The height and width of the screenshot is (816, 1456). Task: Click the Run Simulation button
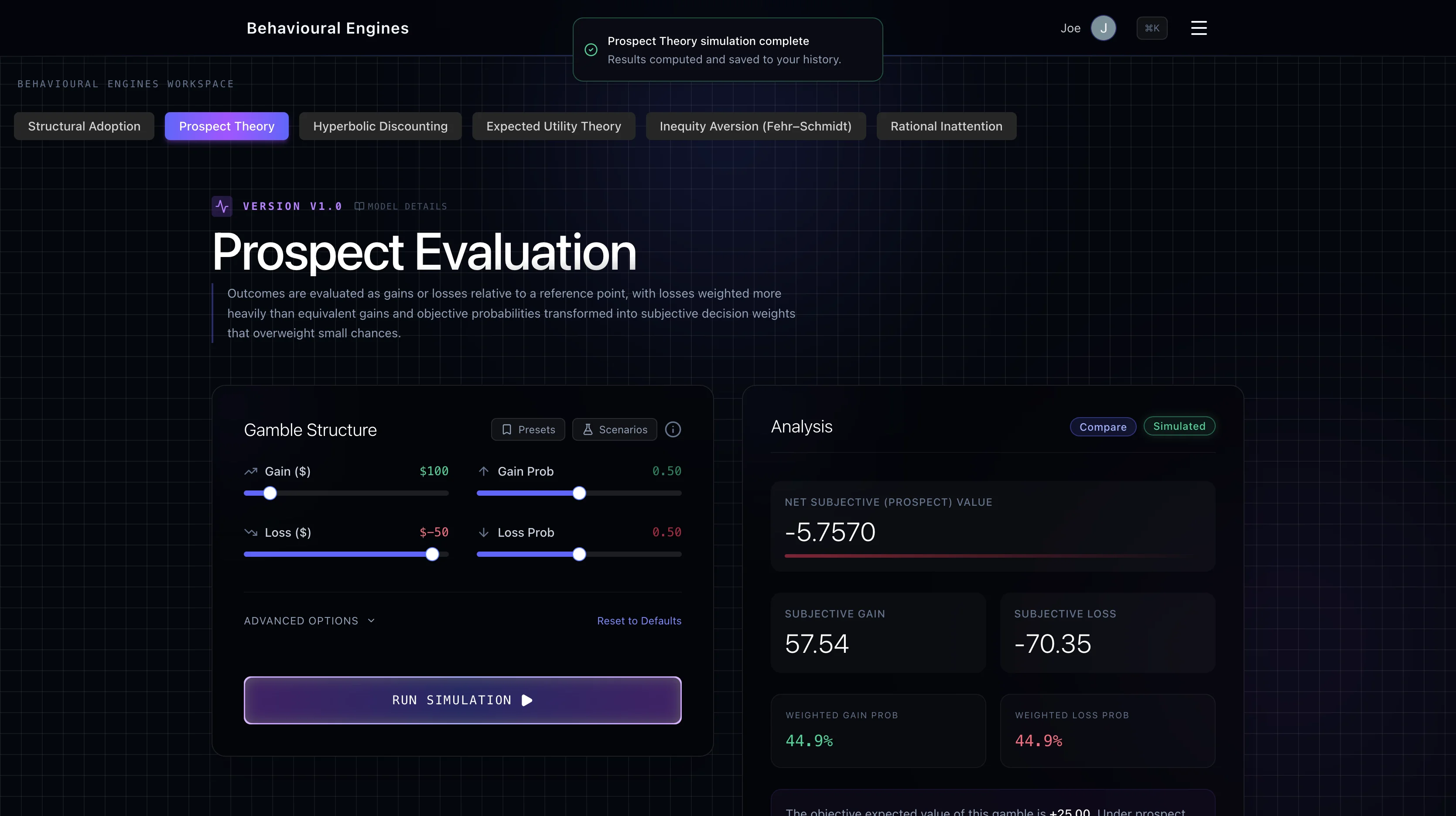pyautogui.click(x=462, y=700)
